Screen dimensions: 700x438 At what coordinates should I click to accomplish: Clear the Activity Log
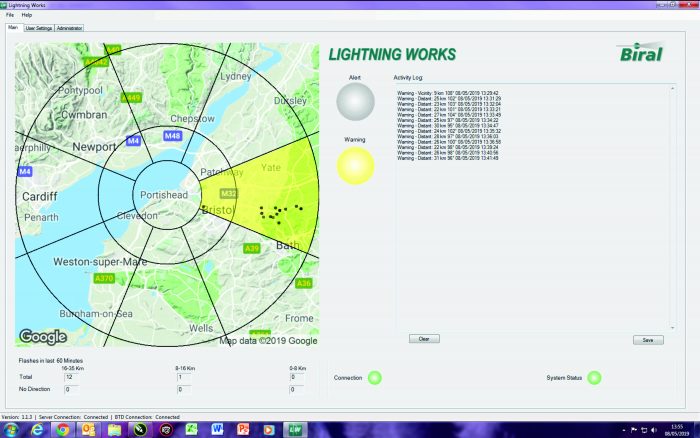pos(424,339)
